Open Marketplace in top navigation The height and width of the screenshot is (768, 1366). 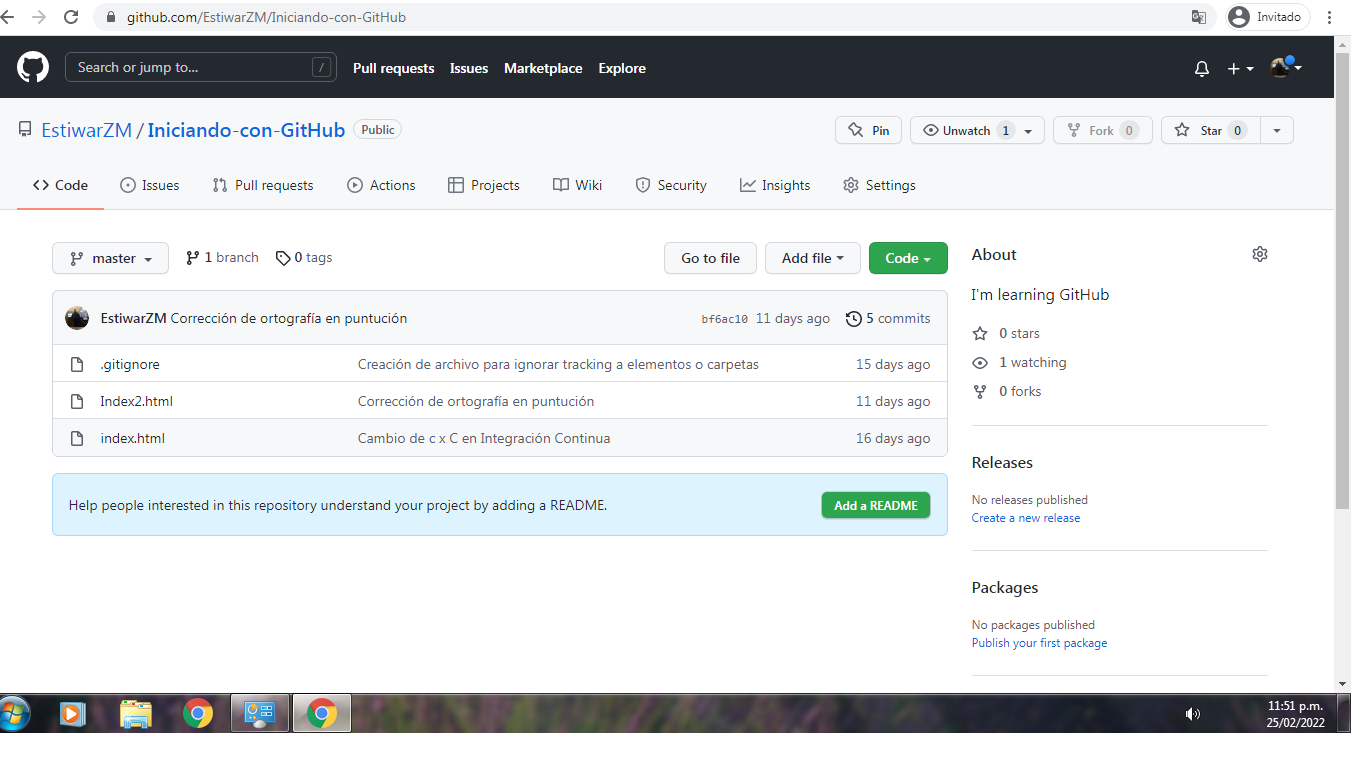pos(543,68)
